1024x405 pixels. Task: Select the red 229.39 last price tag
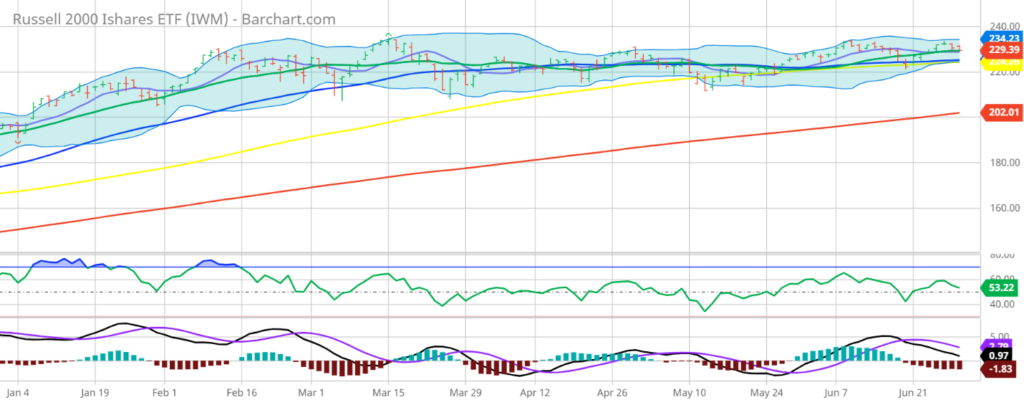click(x=1002, y=49)
